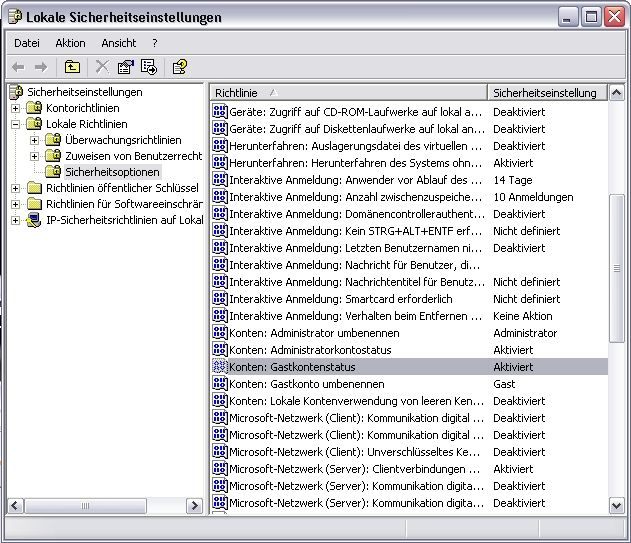The width and height of the screenshot is (631, 543).
Task: Select the Sicherheitseinstellungen root label
Action: tap(85, 92)
